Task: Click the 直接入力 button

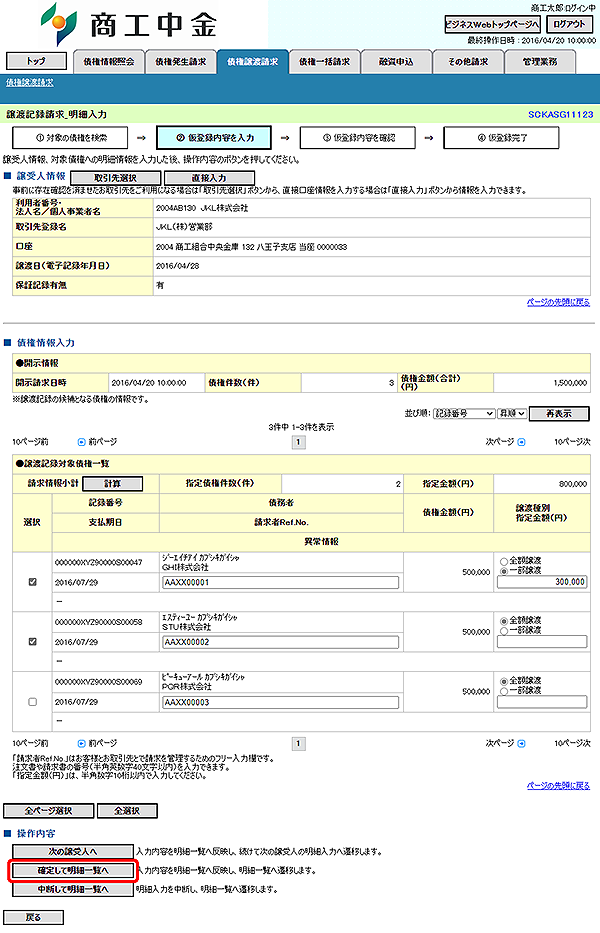Action: click(210, 177)
